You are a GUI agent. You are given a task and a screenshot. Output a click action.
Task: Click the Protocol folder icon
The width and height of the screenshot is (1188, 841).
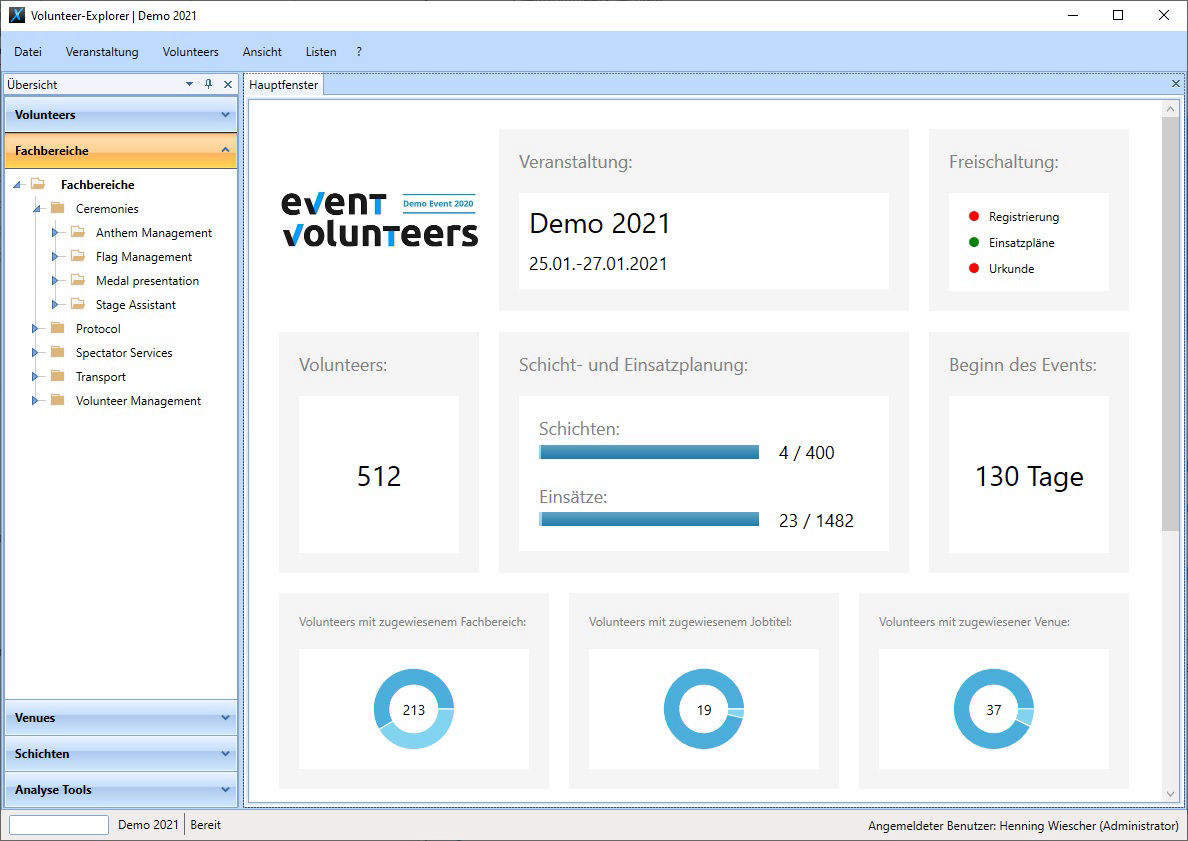(x=59, y=328)
